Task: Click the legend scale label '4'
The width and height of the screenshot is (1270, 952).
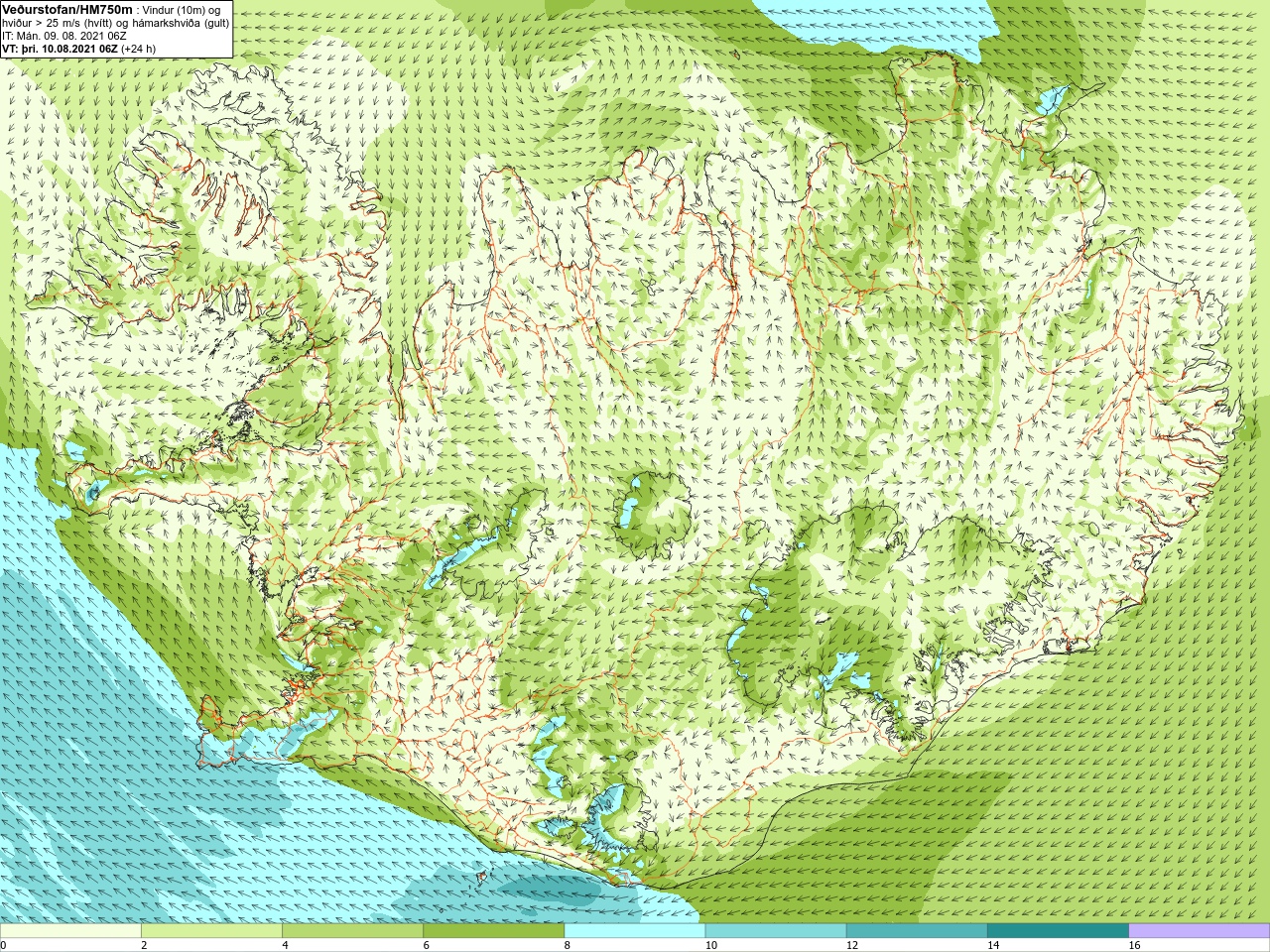Action: pos(286,945)
